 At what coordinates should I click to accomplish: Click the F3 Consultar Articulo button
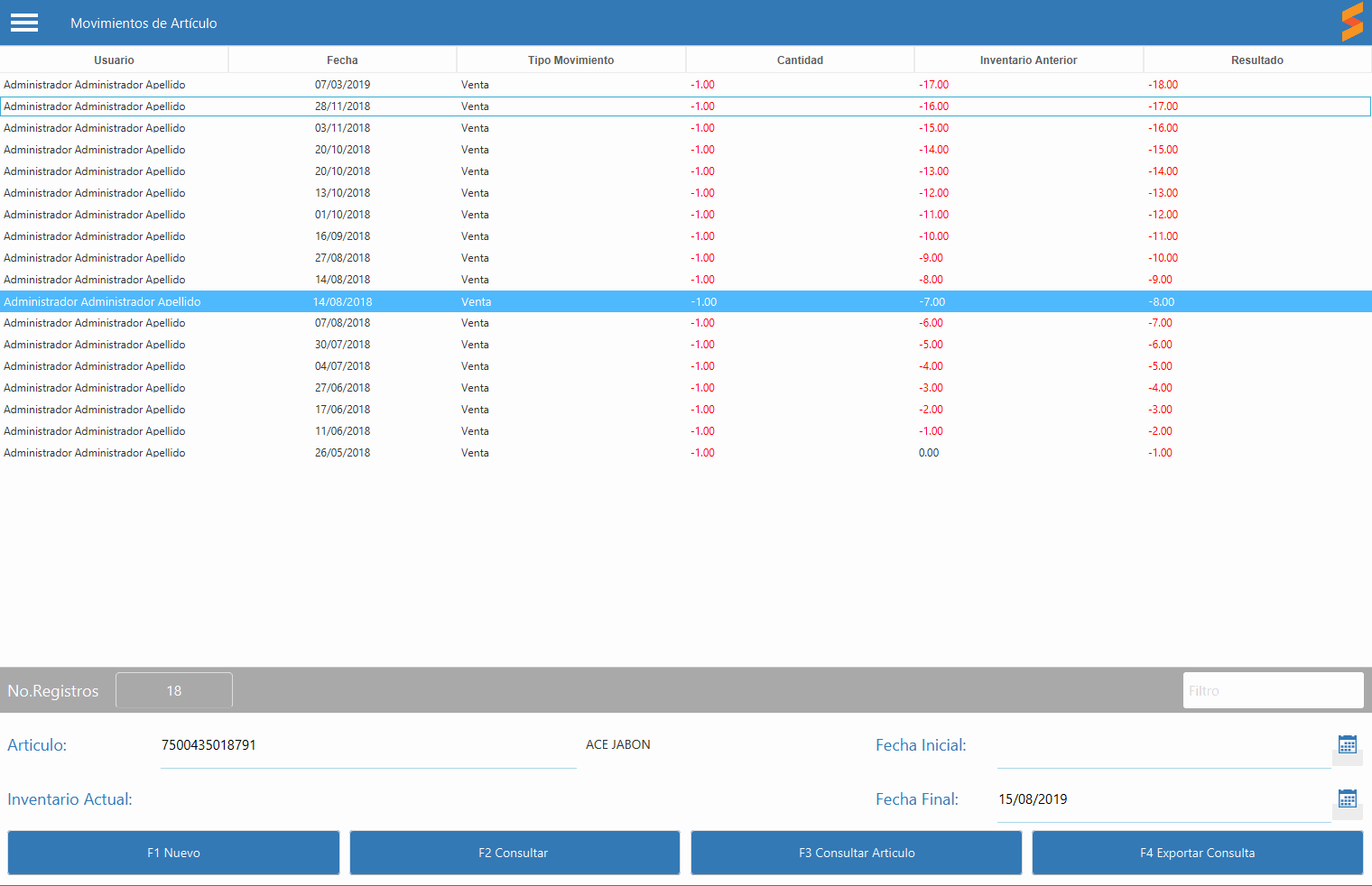[x=856, y=853]
